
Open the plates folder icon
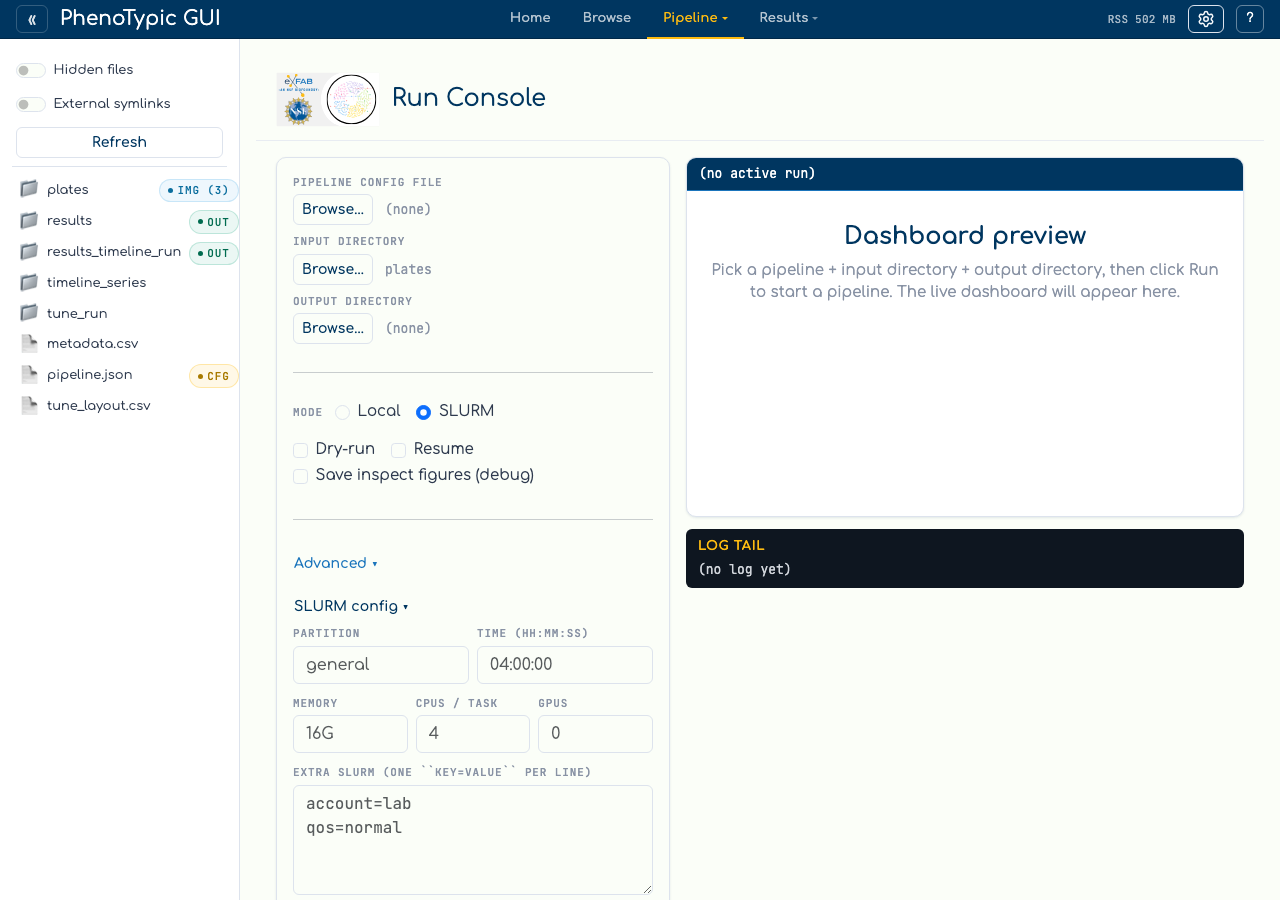pos(29,189)
